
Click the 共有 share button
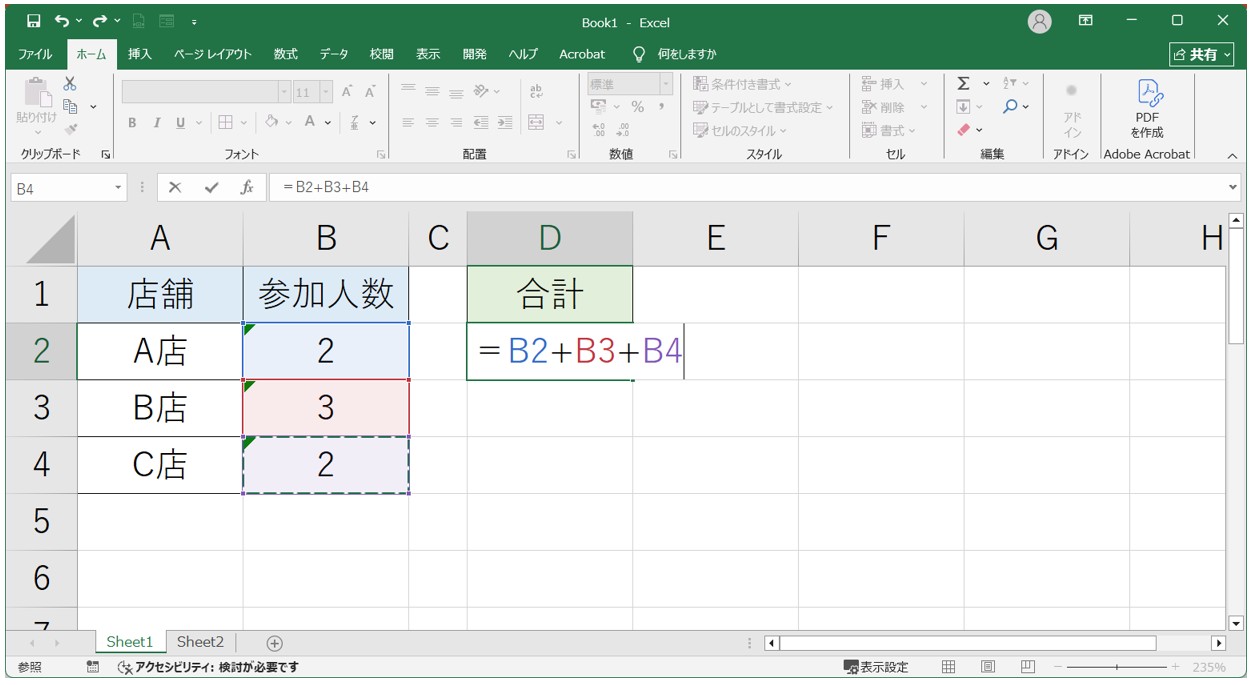point(1202,54)
